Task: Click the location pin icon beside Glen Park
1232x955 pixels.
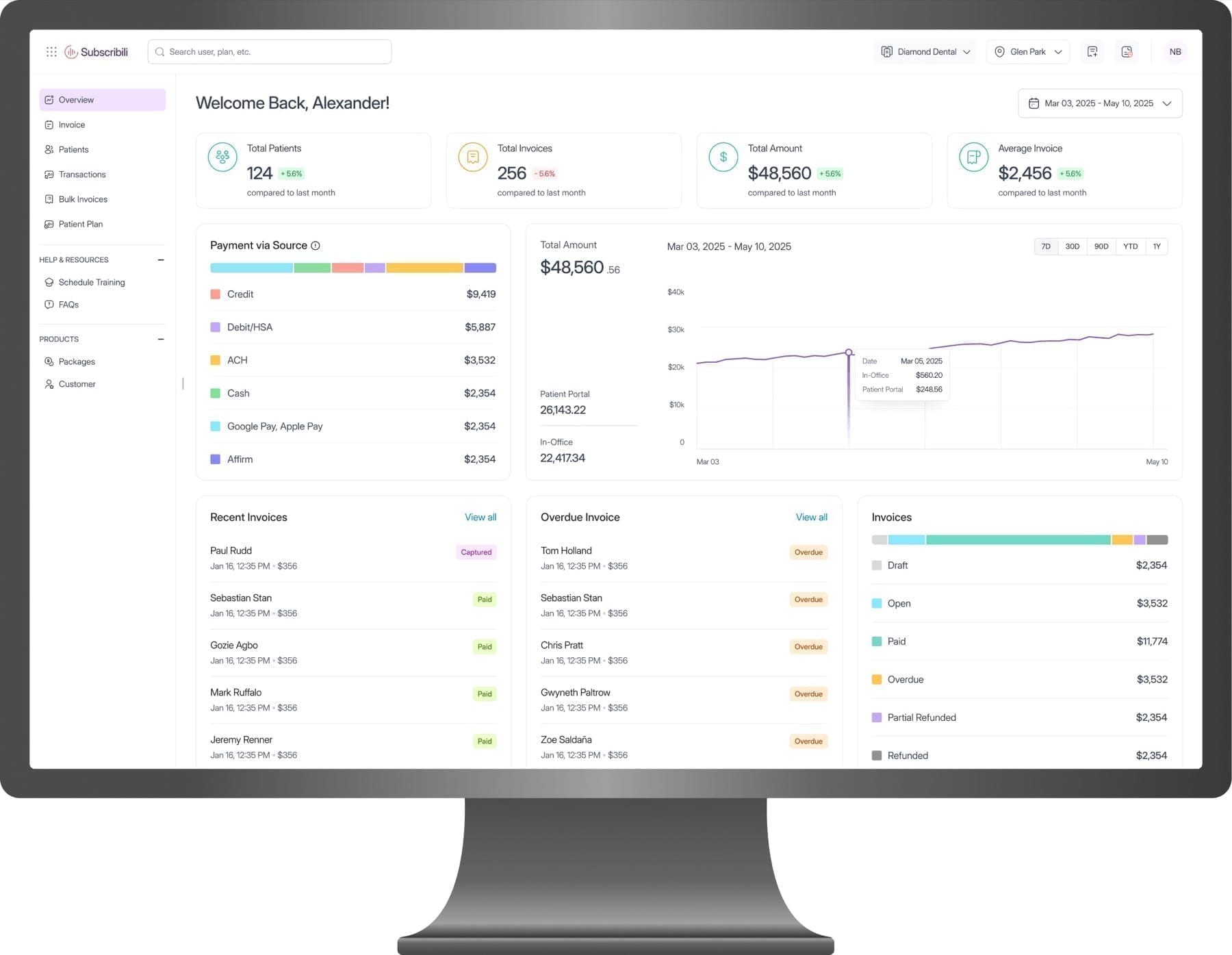Action: [999, 52]
